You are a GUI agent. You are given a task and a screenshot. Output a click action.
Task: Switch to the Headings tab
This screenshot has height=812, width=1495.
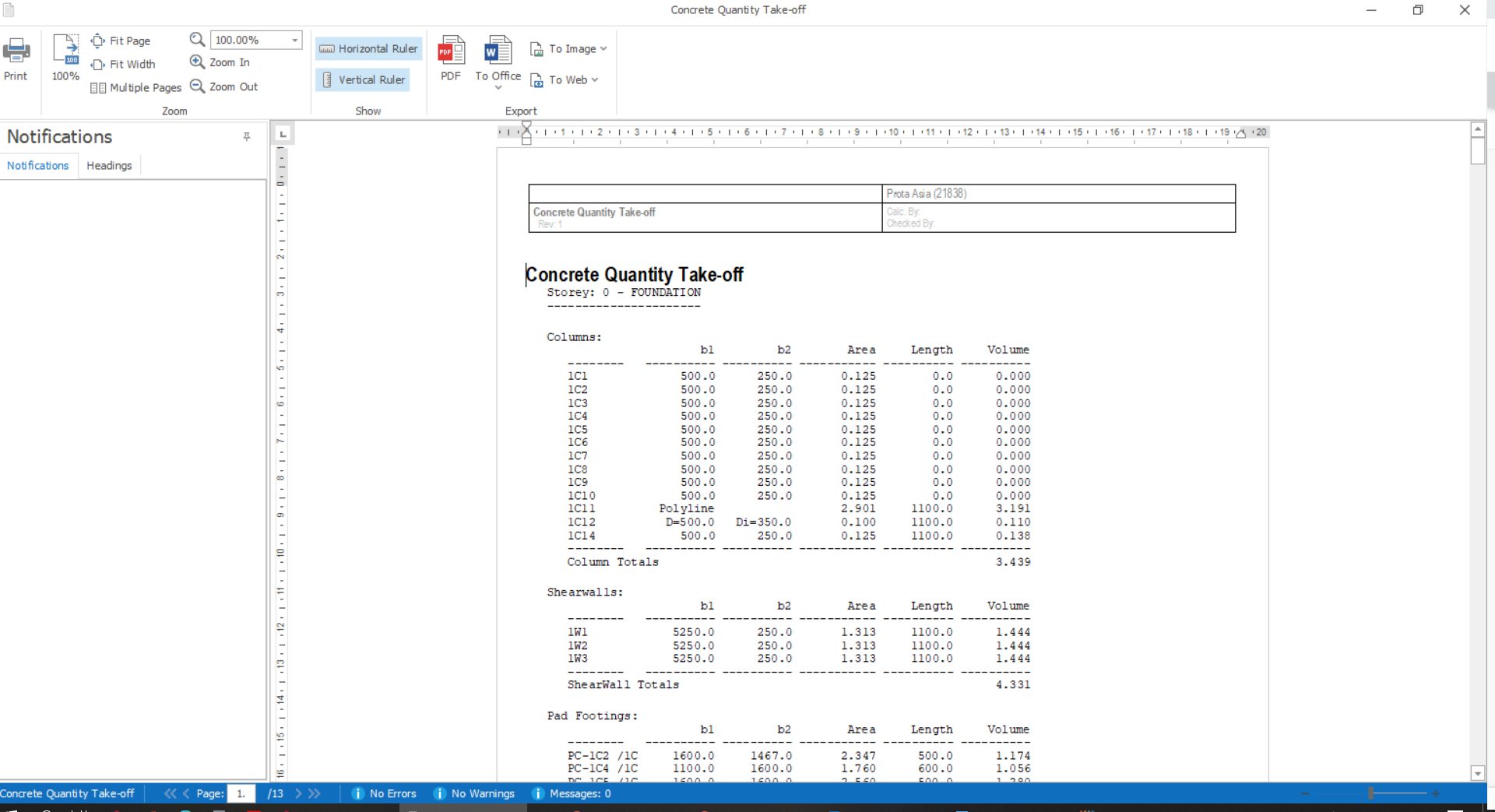[x=109, y=166]
